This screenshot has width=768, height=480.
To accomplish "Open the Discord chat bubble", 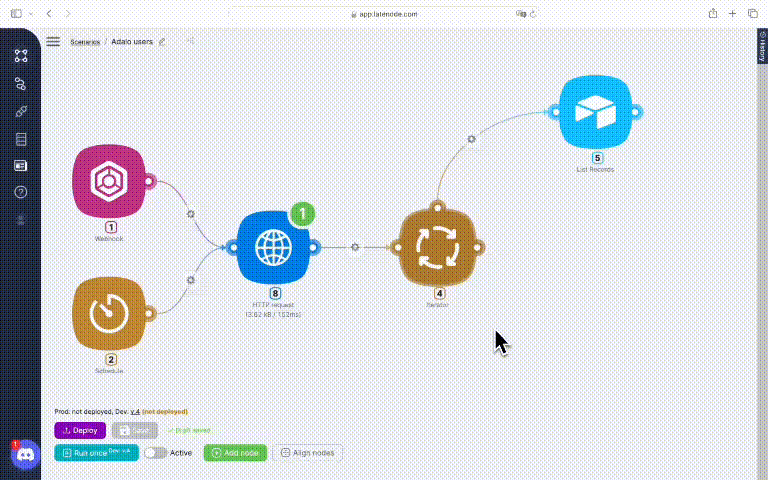I will (x=24, y=455).
